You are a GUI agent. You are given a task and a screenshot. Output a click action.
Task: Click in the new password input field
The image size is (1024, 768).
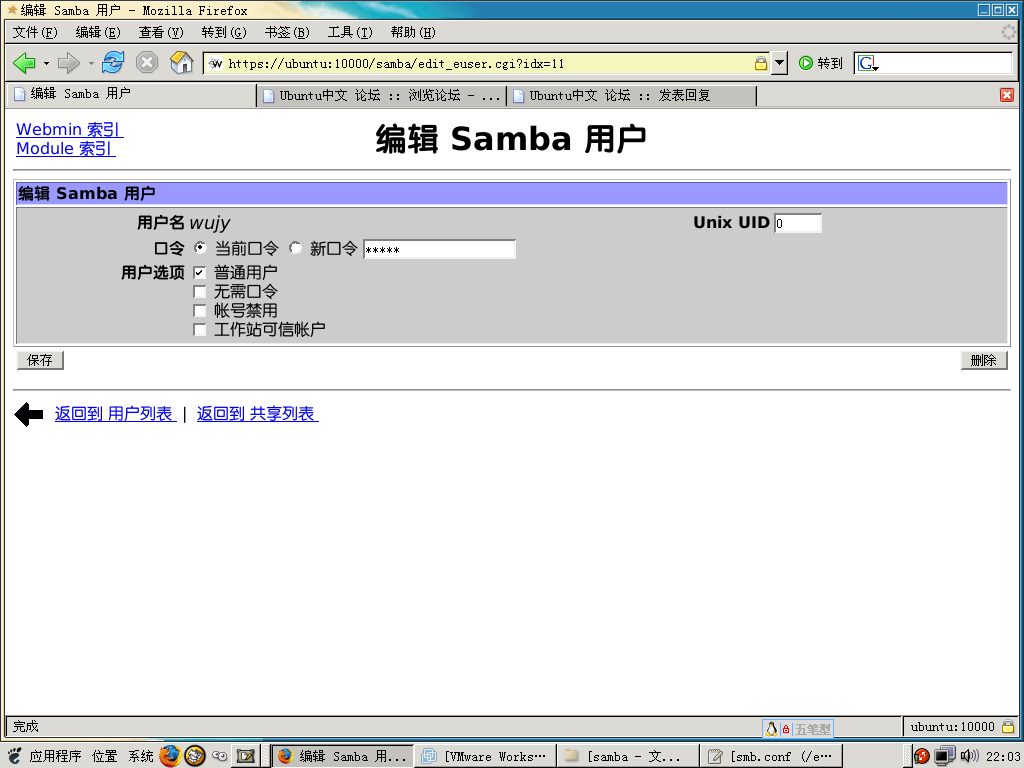[x=440, y=249]
